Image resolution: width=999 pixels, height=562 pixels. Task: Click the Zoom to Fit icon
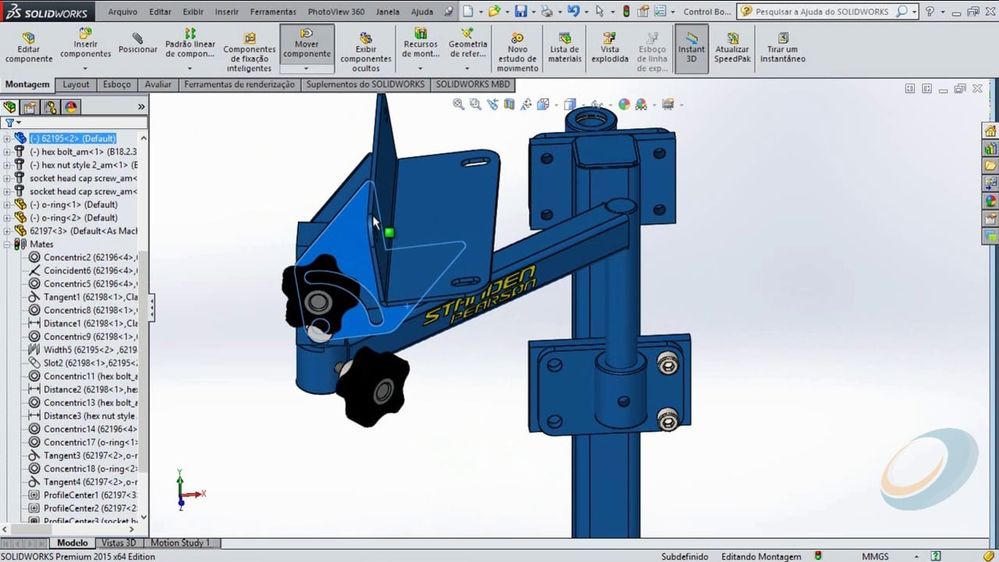(x=458, y=104)
